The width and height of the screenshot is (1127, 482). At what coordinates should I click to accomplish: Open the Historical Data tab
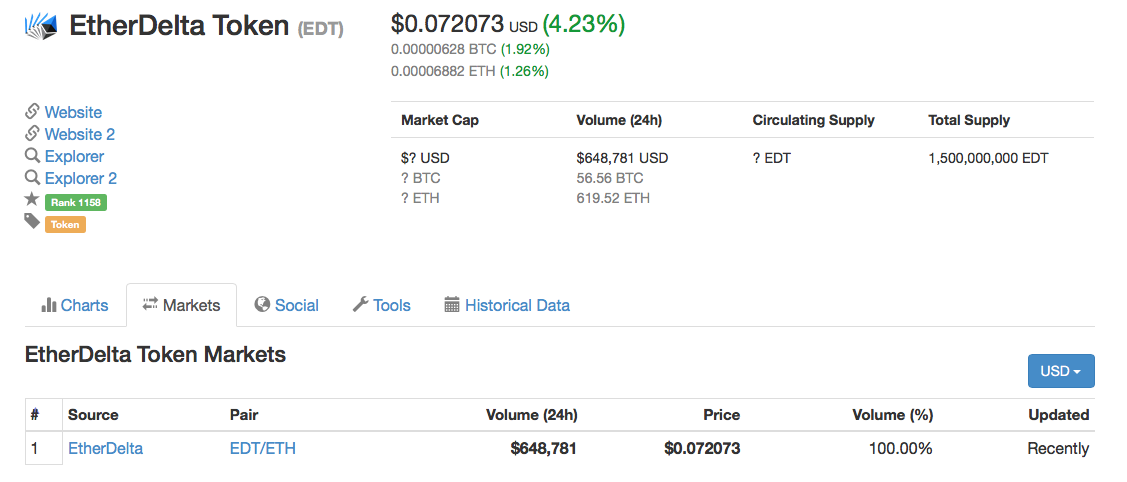pos(507,305)
